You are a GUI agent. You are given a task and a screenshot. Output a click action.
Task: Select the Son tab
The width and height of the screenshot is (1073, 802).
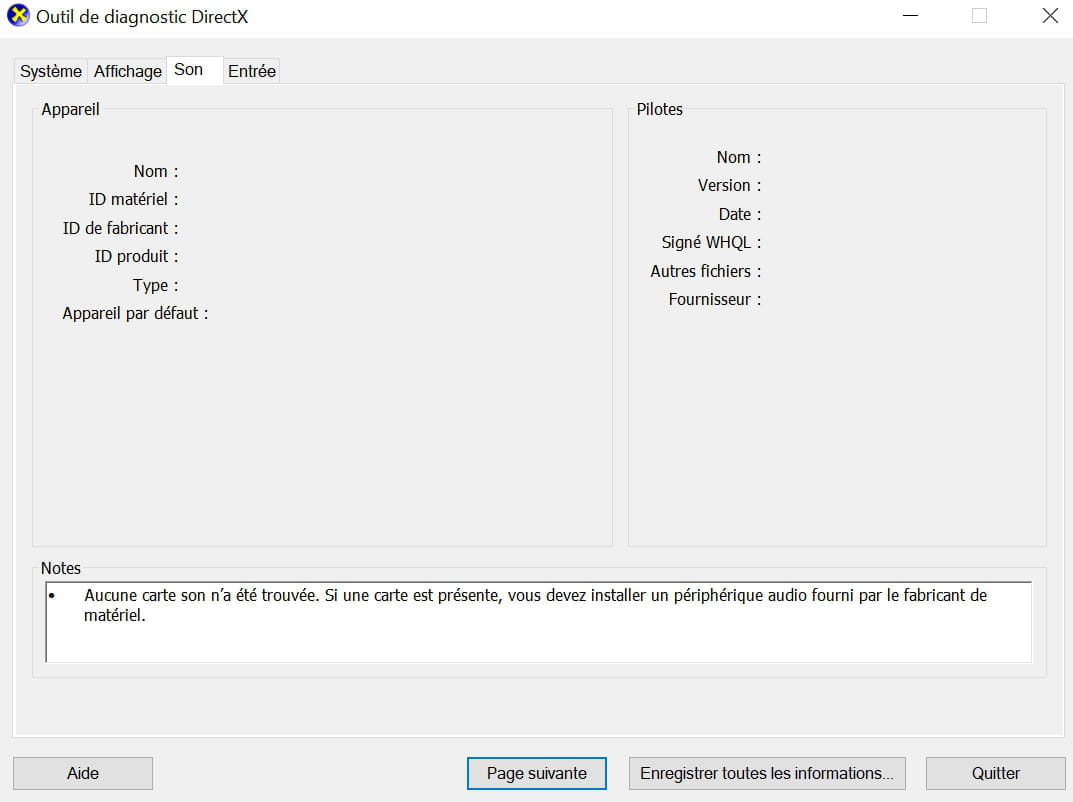click(x=194, y=70)
